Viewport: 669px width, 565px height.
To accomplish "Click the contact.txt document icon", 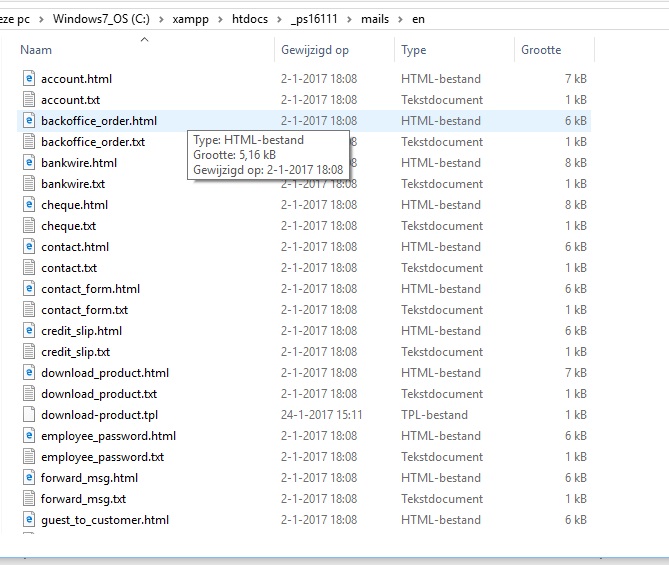I will [x=29, y=268].
